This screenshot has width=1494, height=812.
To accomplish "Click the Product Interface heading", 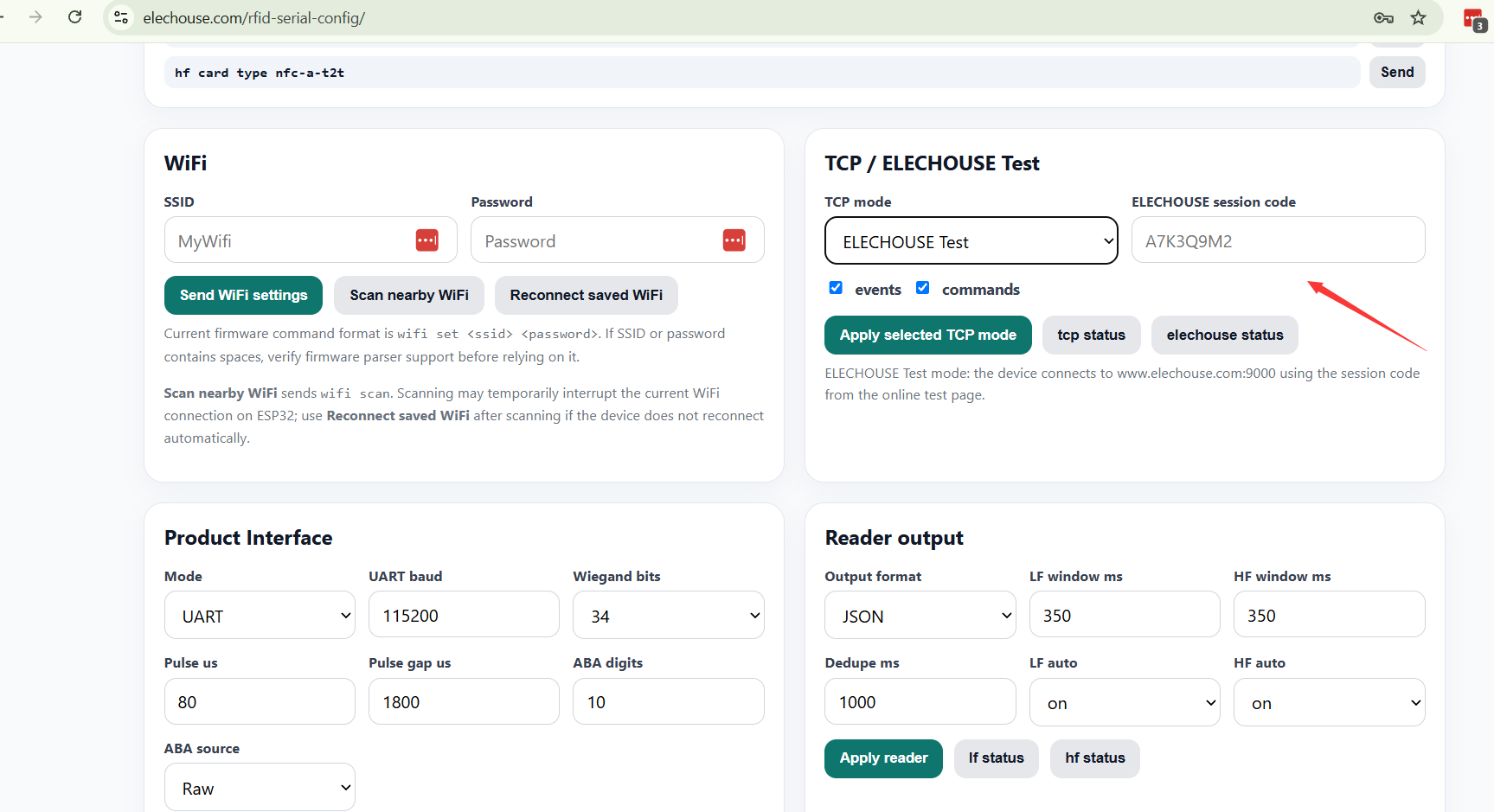I will click(x=248, y=538).
